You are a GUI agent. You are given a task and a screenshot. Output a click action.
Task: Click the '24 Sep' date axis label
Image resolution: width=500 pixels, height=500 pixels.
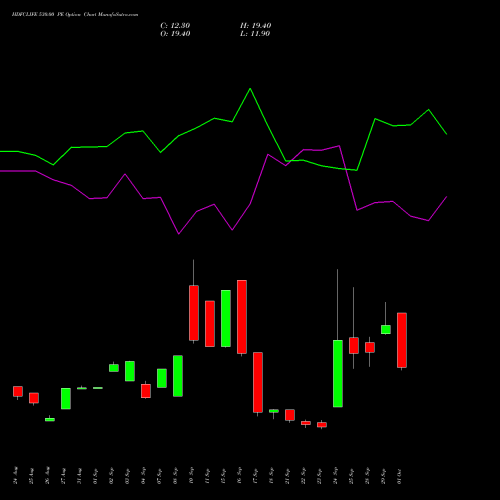336,476
